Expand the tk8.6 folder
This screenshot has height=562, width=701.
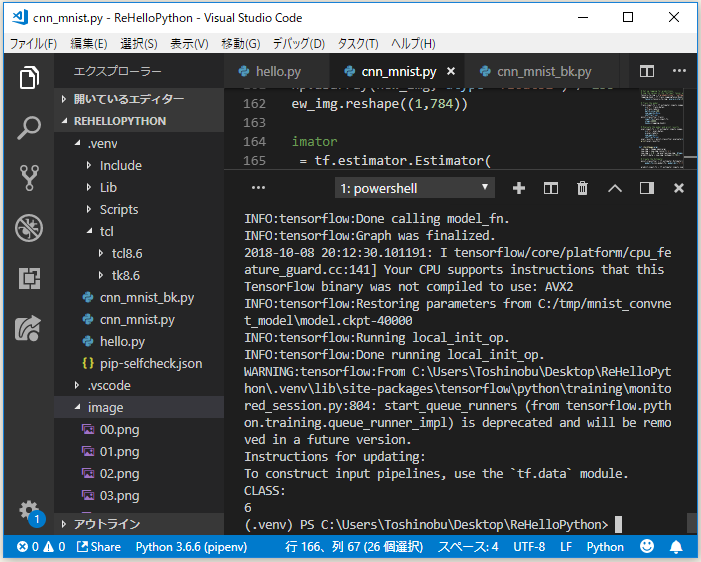tap(139, 275)
